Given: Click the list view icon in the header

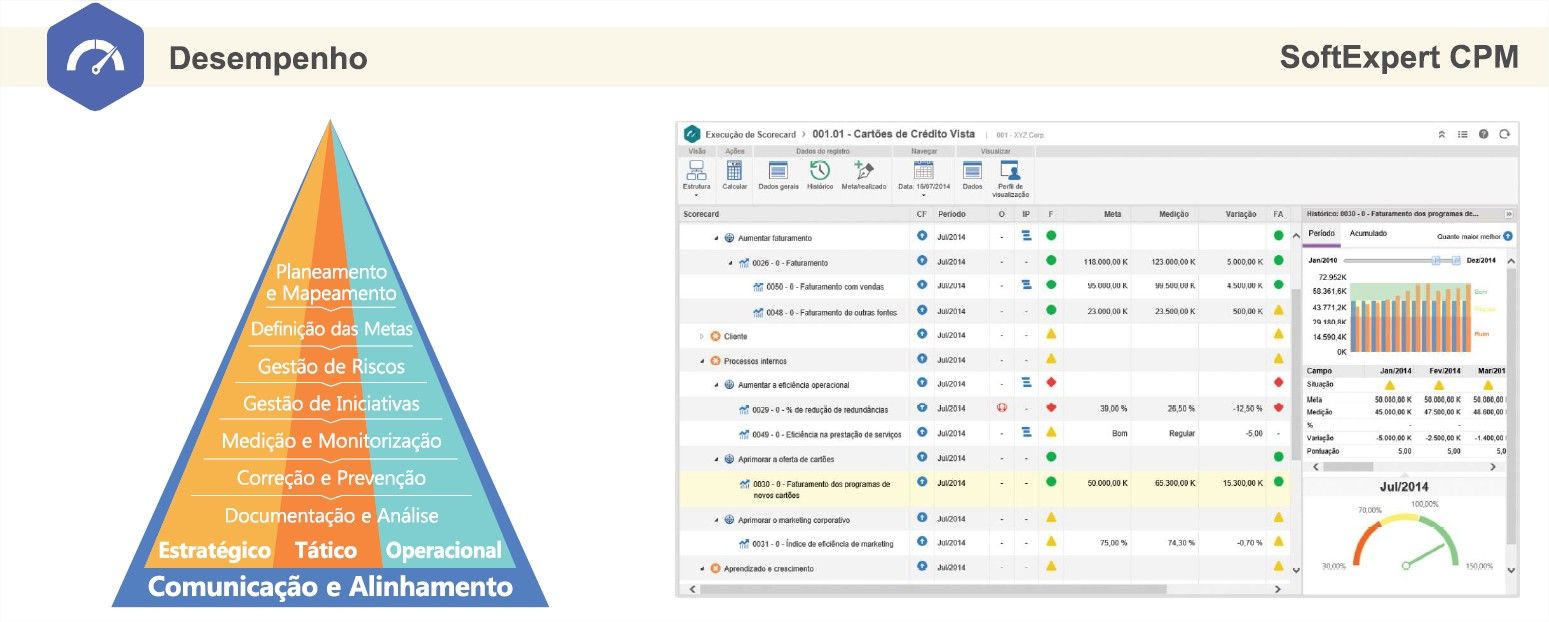Looking at the screenshot, I should click(1462, 134).
